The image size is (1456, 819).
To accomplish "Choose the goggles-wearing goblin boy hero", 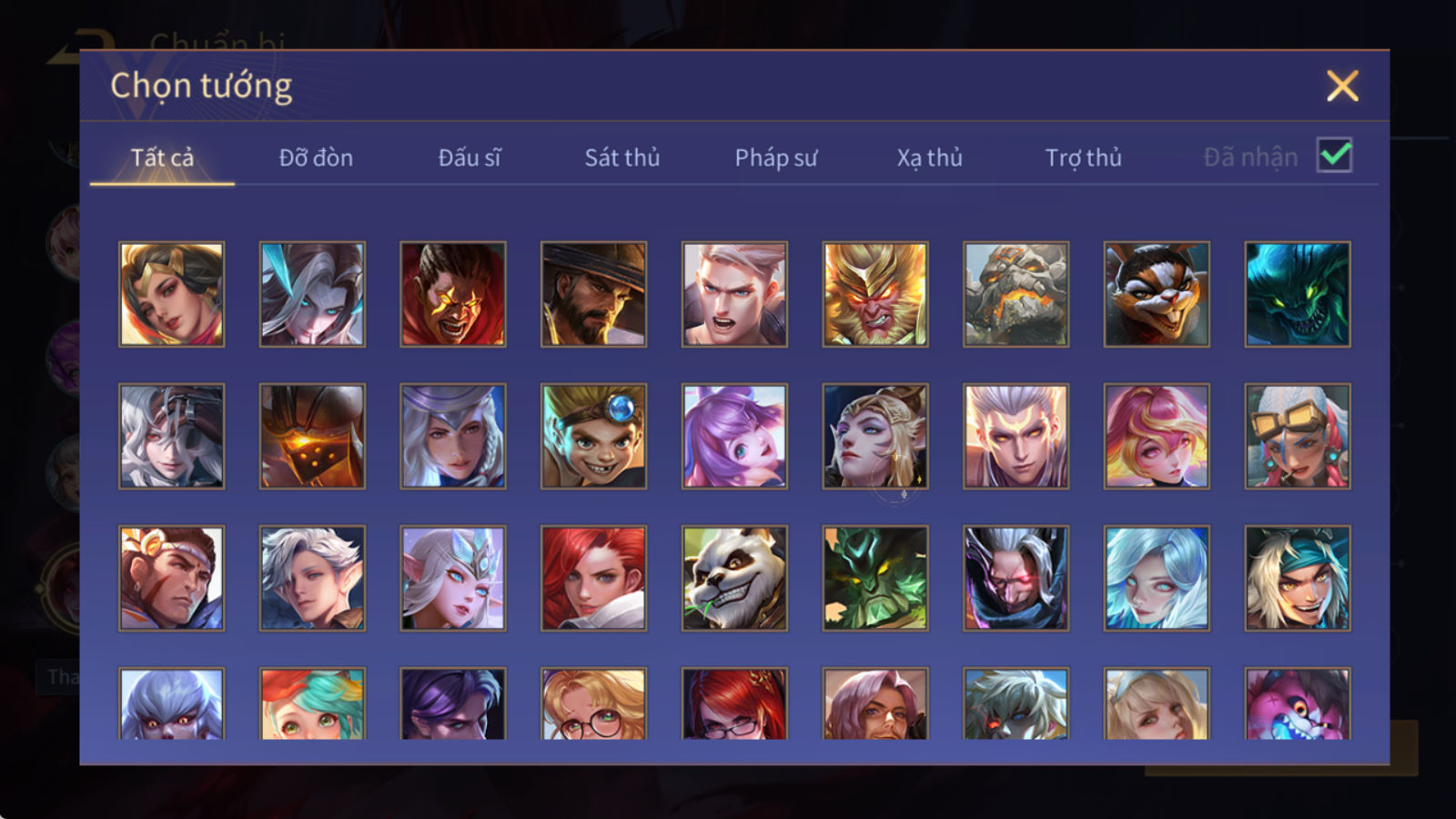I will [593, 436].
